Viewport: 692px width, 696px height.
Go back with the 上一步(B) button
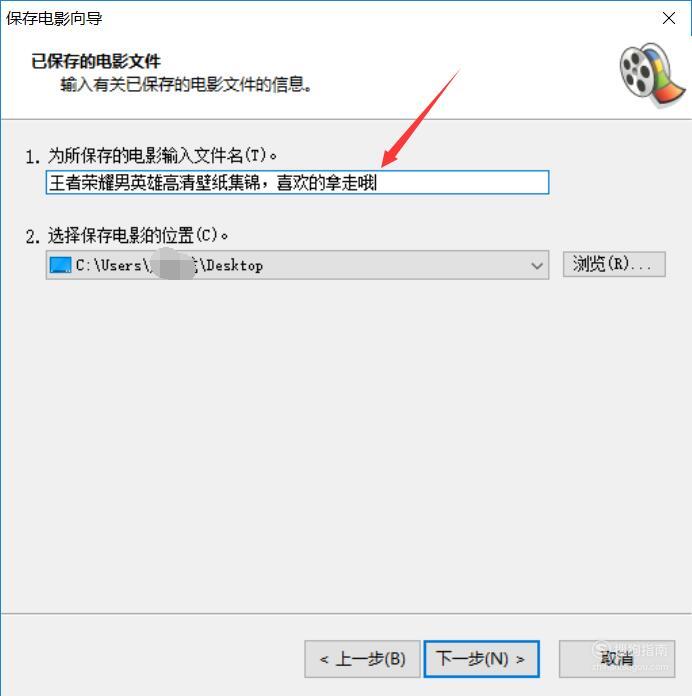click(x=362, y=659)
